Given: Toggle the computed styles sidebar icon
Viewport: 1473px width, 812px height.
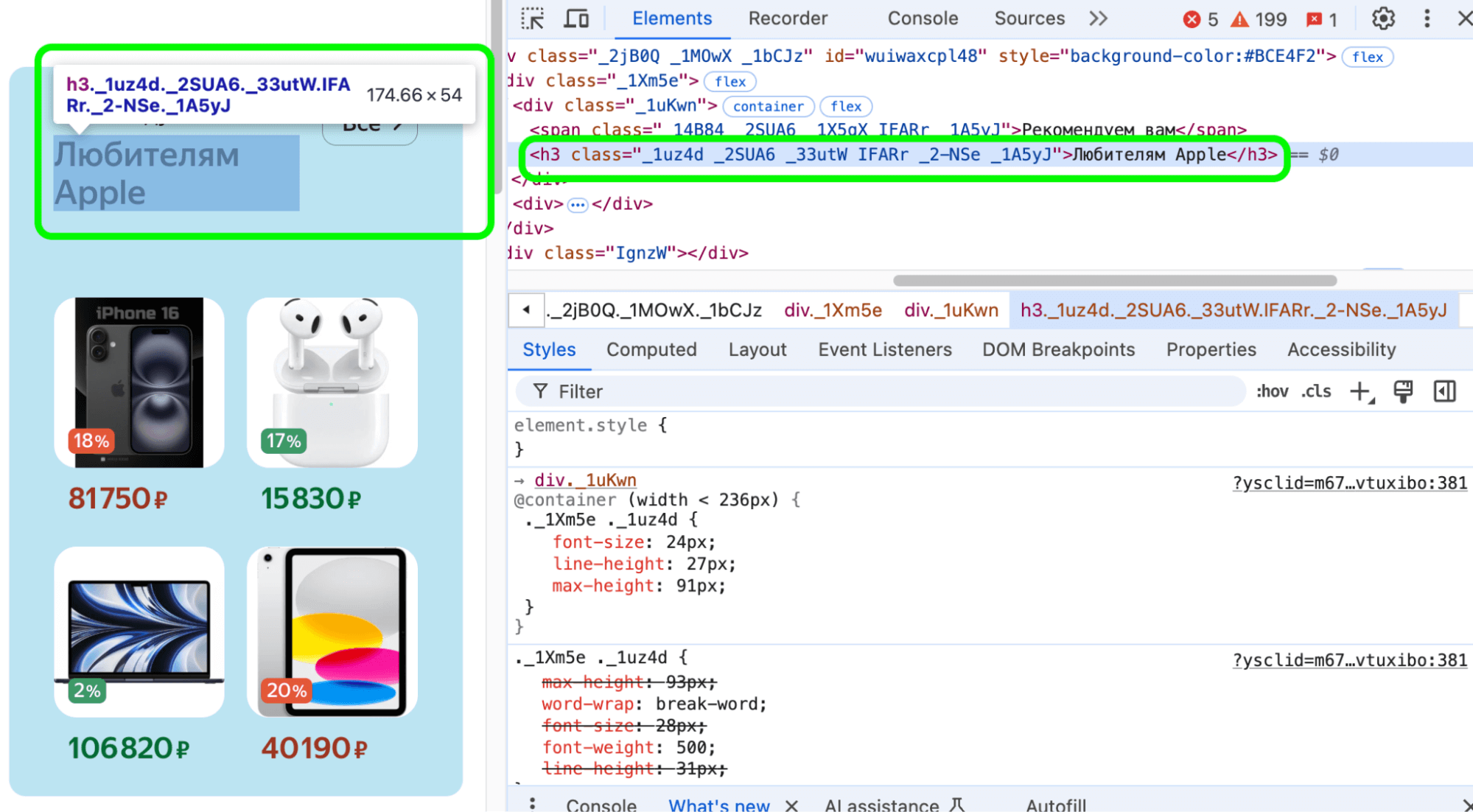Looking at the screenshot, I should point(1444,391).
